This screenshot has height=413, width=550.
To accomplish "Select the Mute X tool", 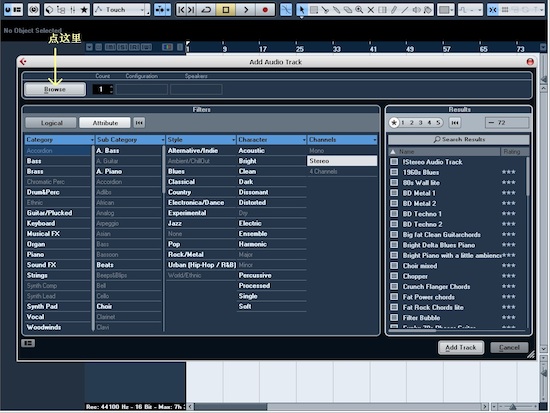I will coord(370,10).
